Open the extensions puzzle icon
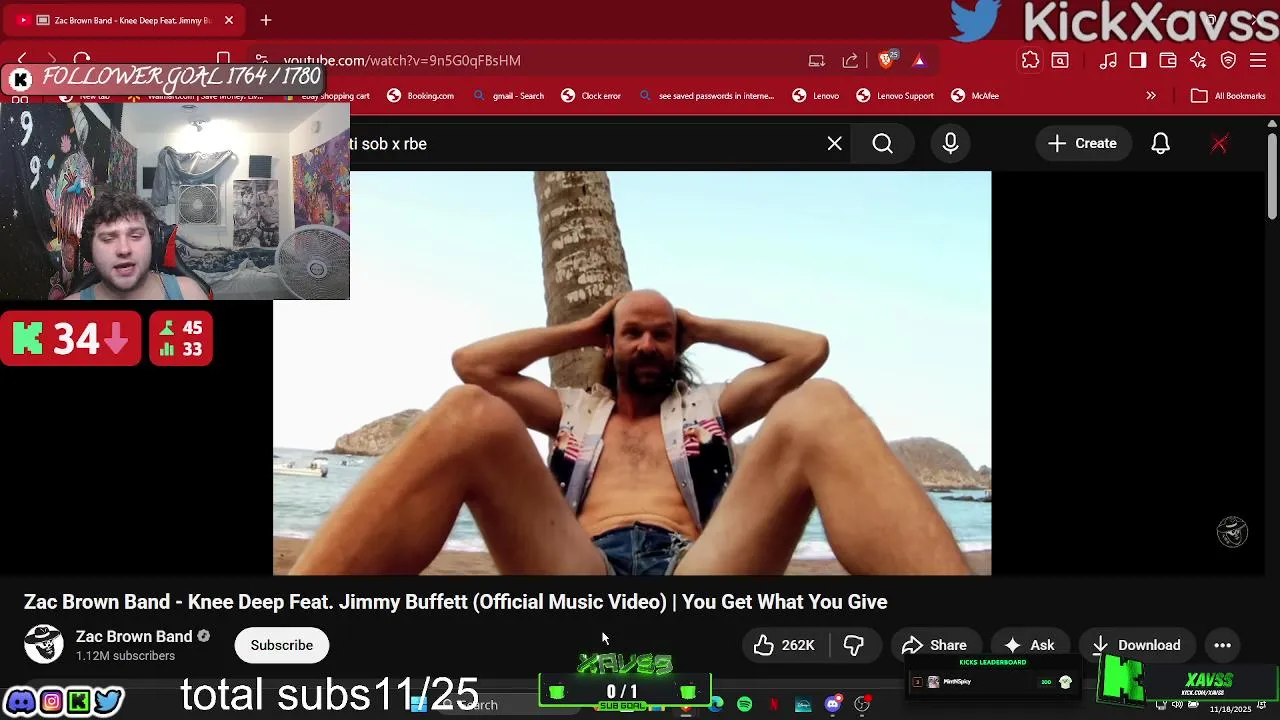Image resolution: width=1280 pixels, height=720 pixels. coord(1030,60)
